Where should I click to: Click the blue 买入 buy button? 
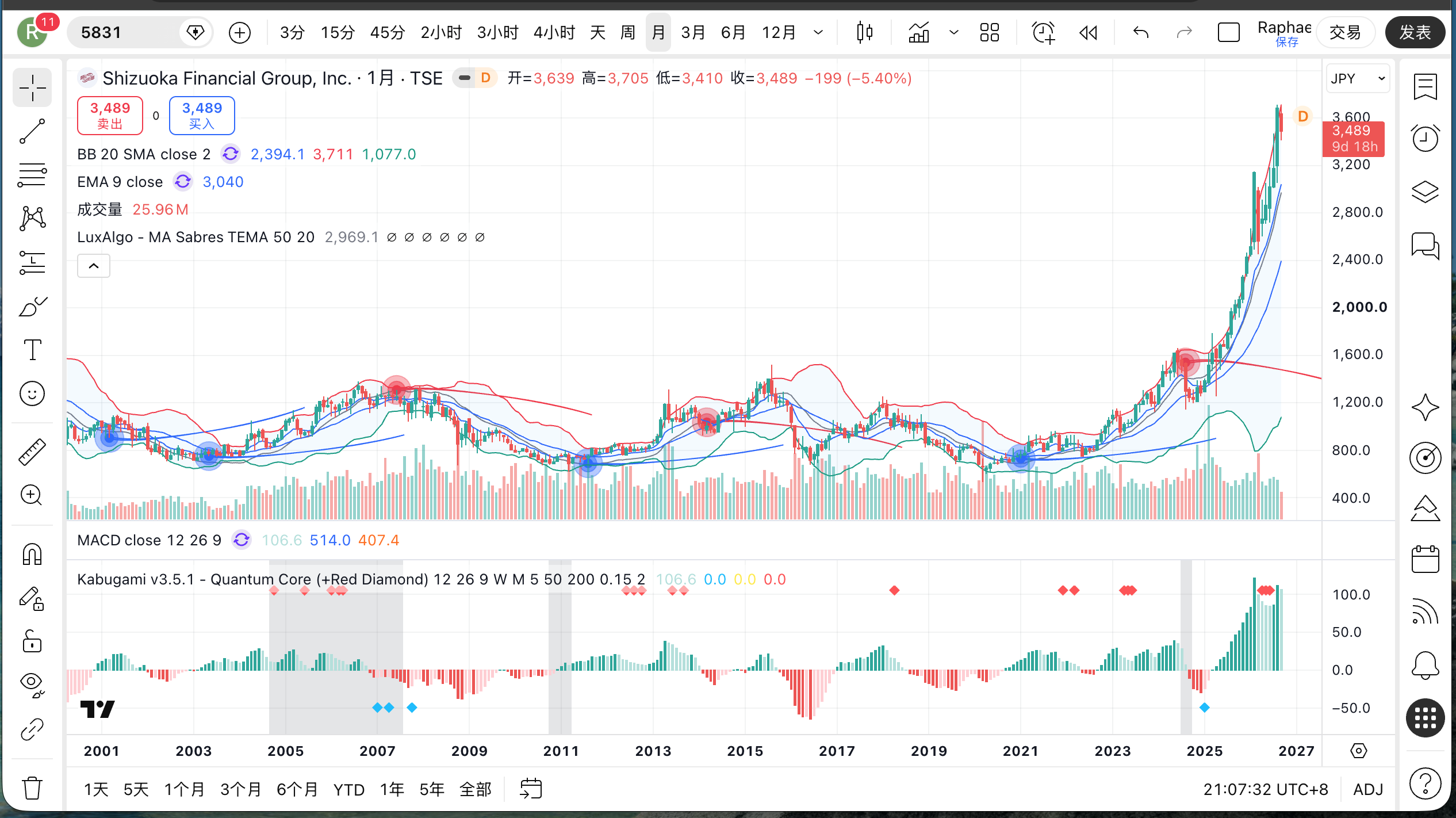click(x=202, y=116)
